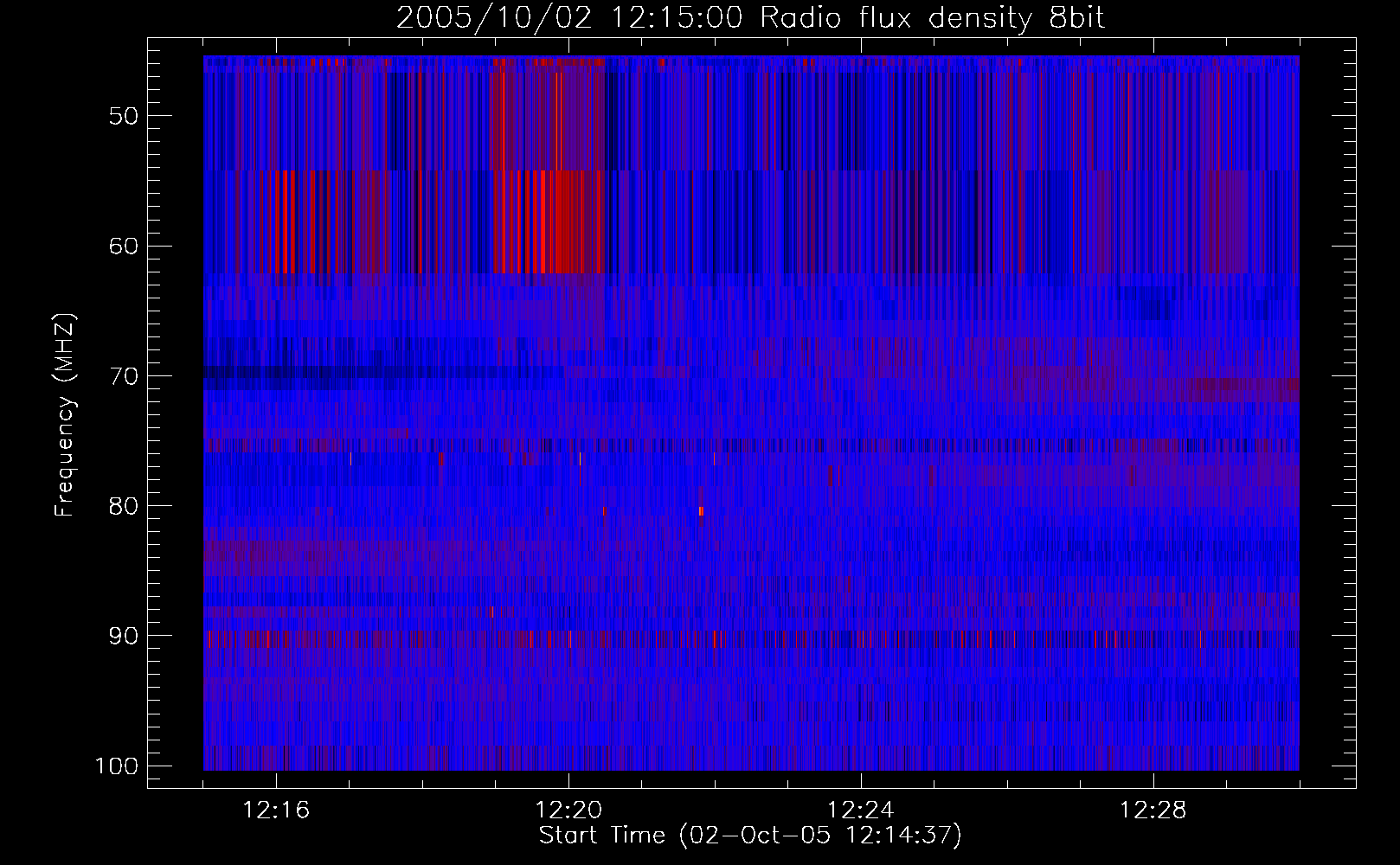The width and height of the screenshot is (1400, 865).
Task: Click the 12:28 time tick label
Action: click(x=1153, y=811)
